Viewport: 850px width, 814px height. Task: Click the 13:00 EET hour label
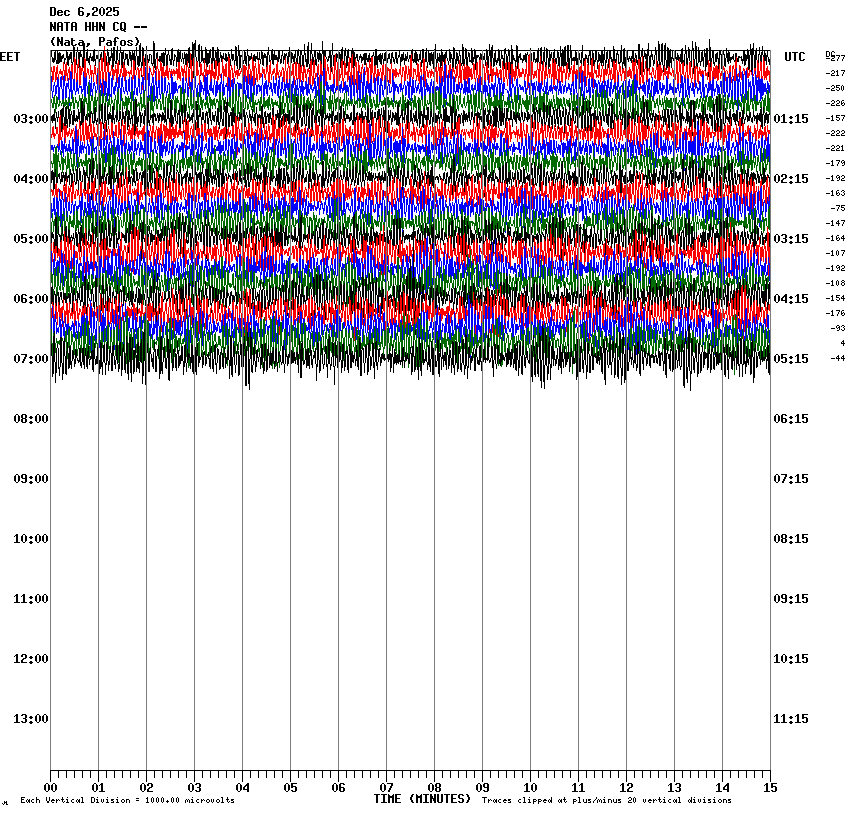30,719
